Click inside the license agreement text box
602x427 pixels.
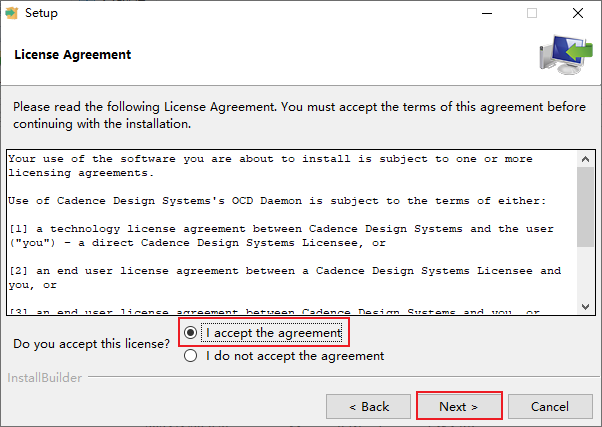[x=292, y=232]
